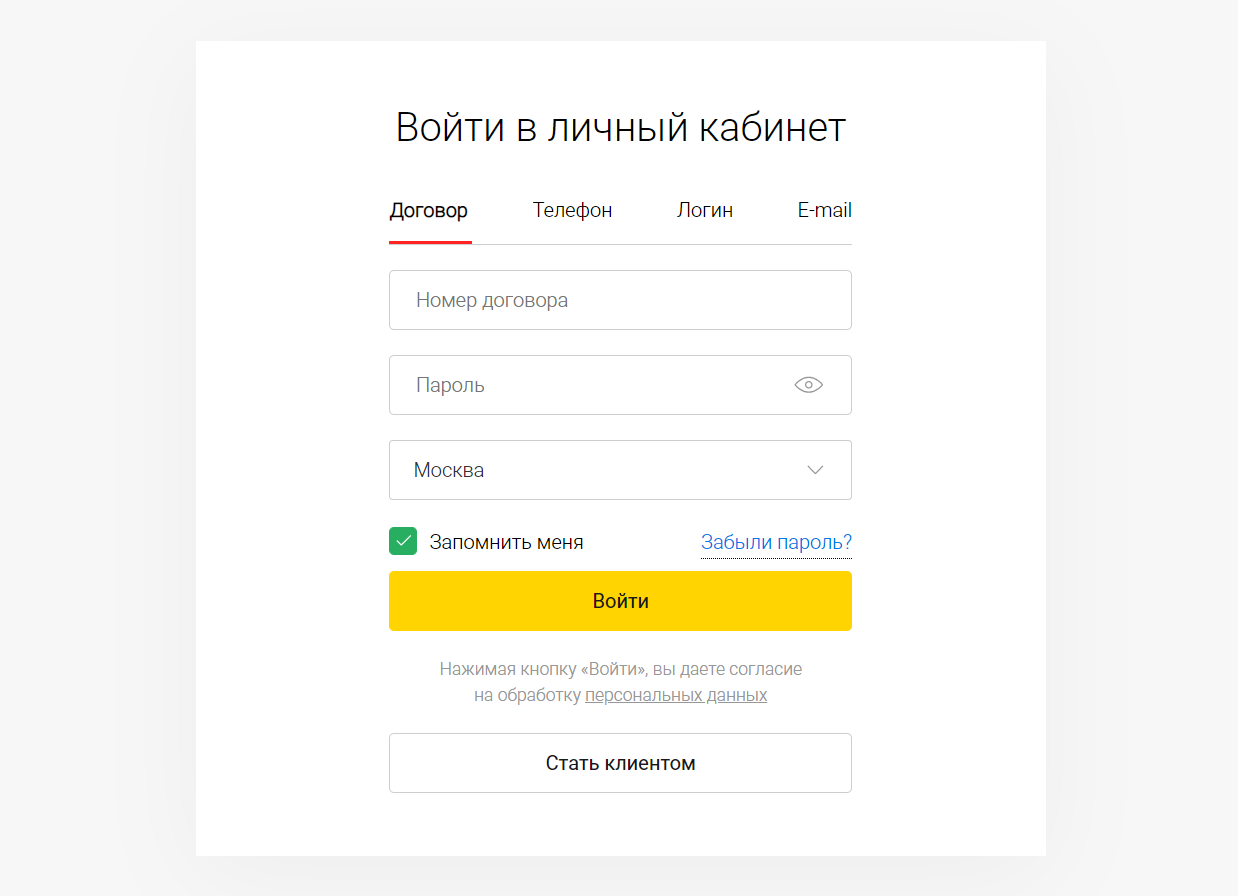Click the Войти в личный кабинет heading
This screenshot has width=1238, height=896.
(x=620, y=128)
